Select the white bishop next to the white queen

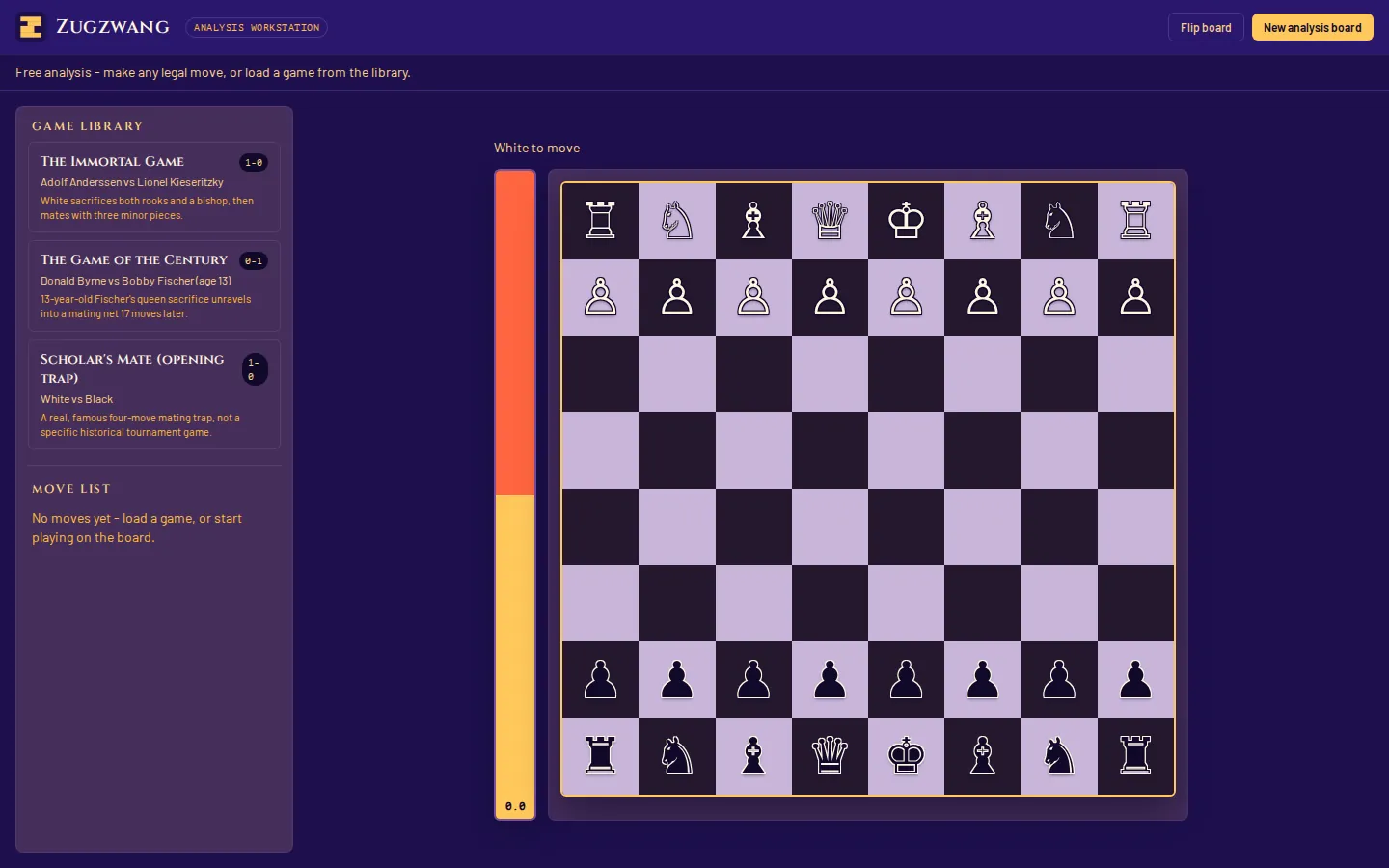(x=753, y=221)
